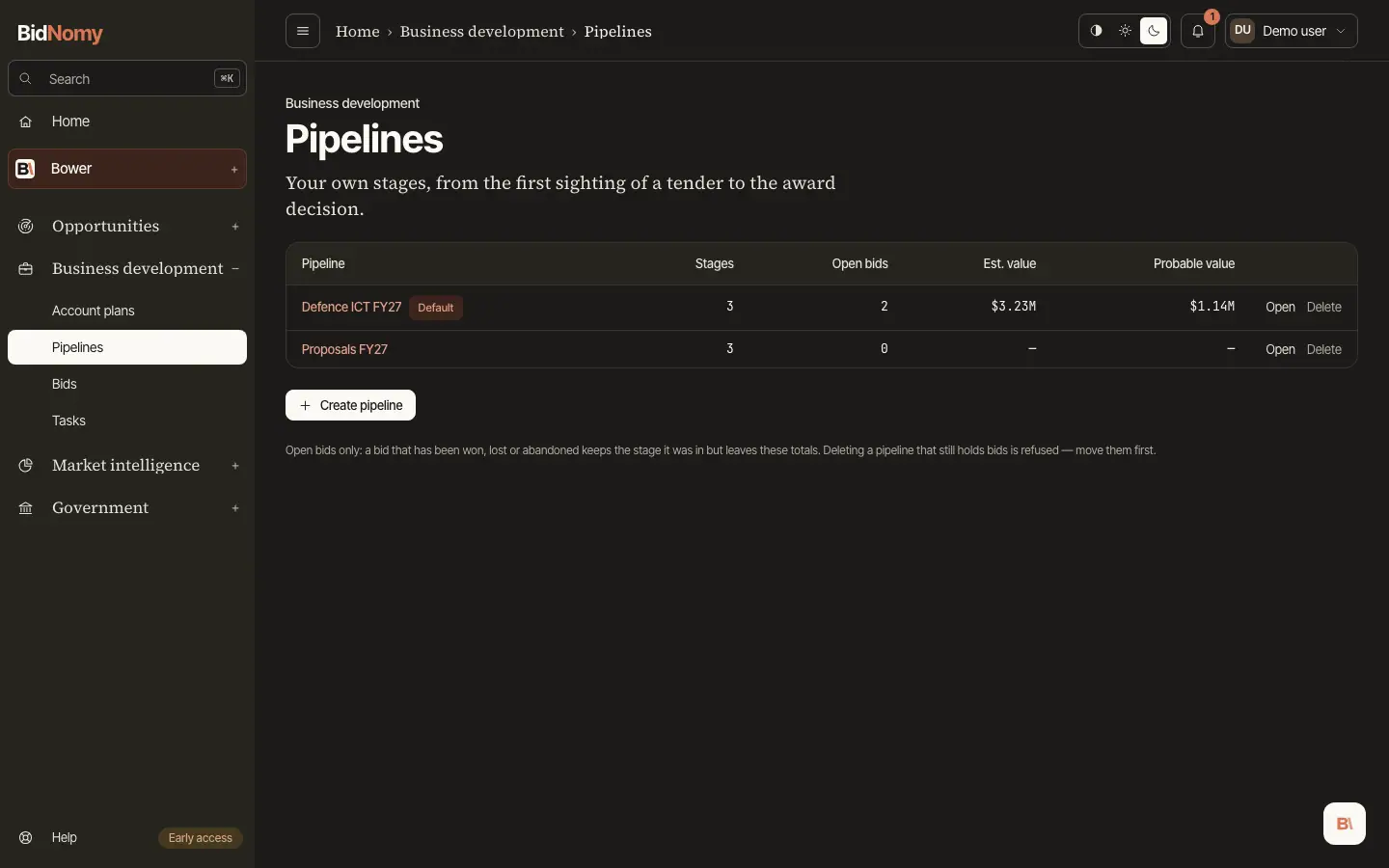Expand the Bower workspace section
This screenshot has width=1389, height=868.
[234, 170]
